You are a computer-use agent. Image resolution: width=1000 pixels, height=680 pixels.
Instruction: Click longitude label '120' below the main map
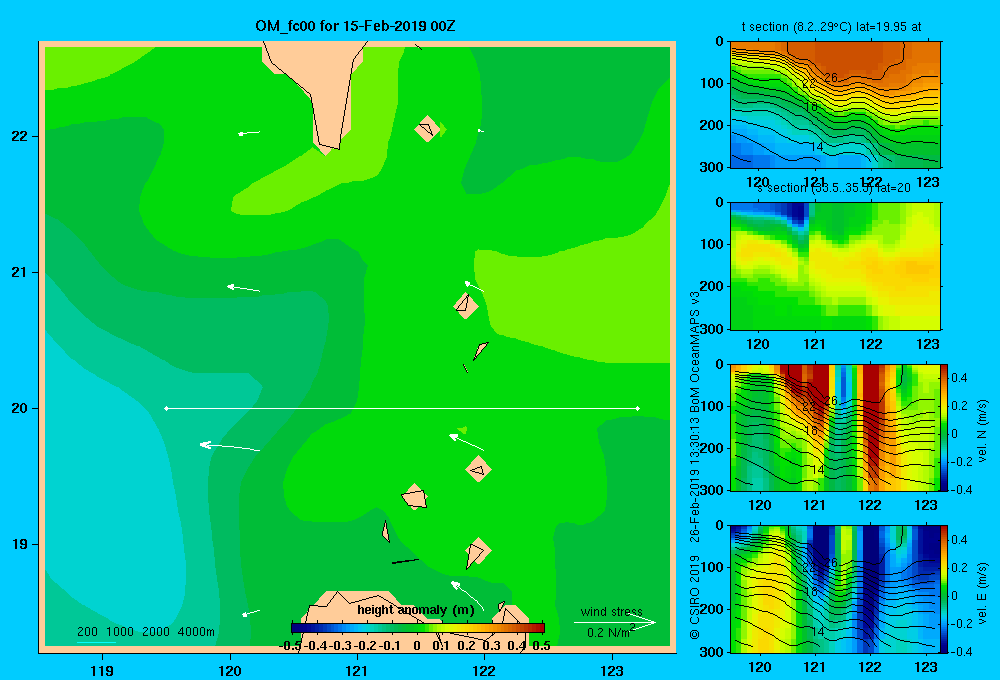point(230,670)
